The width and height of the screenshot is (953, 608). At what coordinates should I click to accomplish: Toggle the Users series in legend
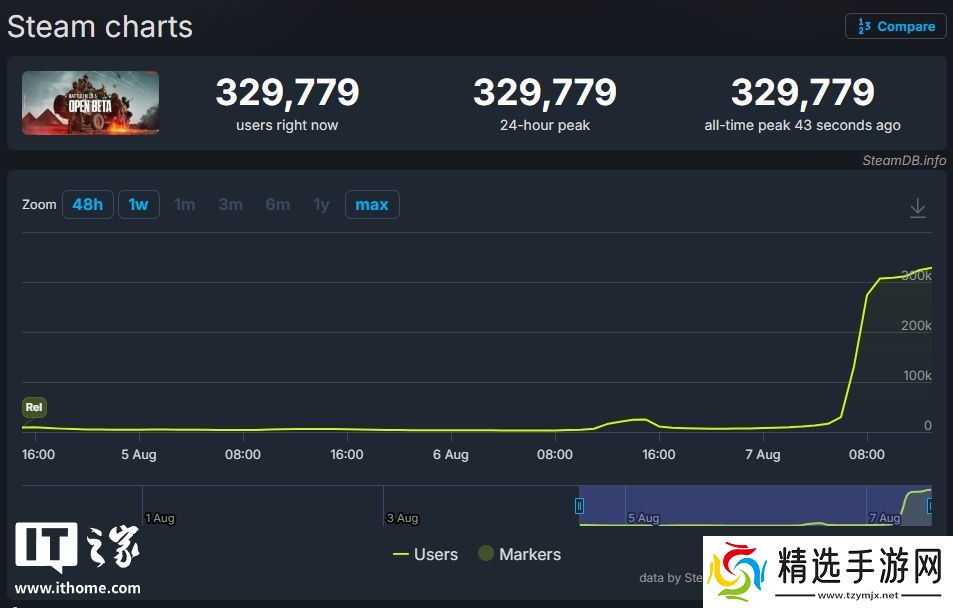click(x=425, y=554)
